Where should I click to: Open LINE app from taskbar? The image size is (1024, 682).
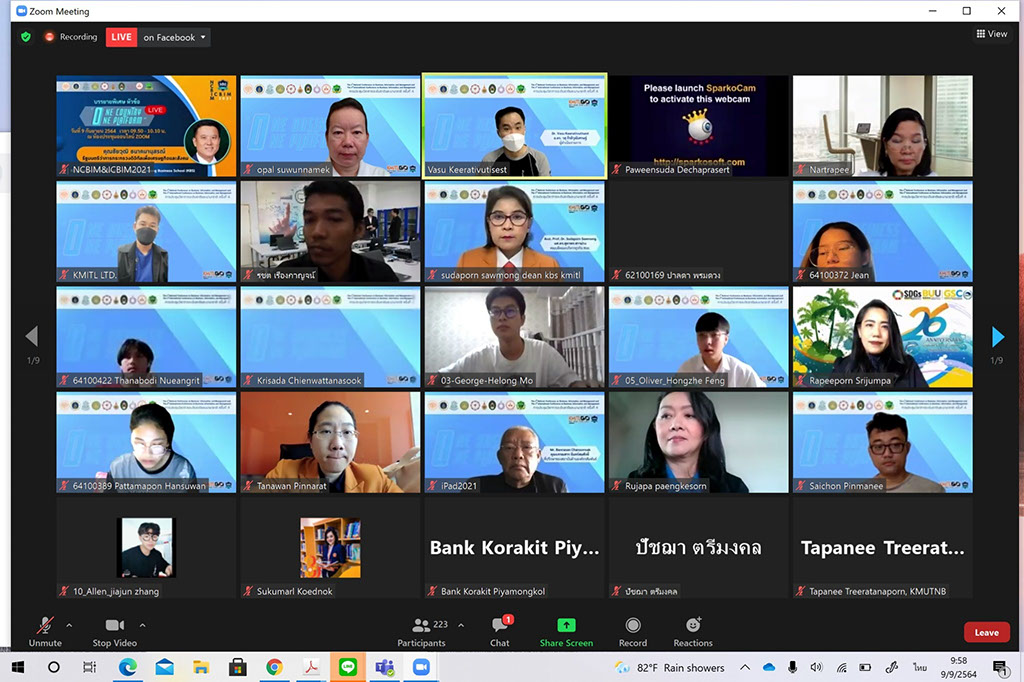348,667
